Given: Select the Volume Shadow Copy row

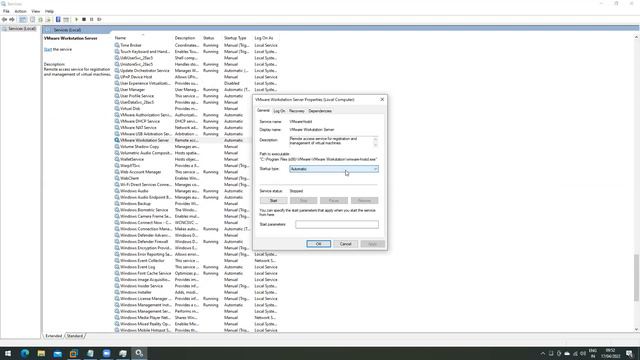Looking at the screenshot, I should point(183,147).
